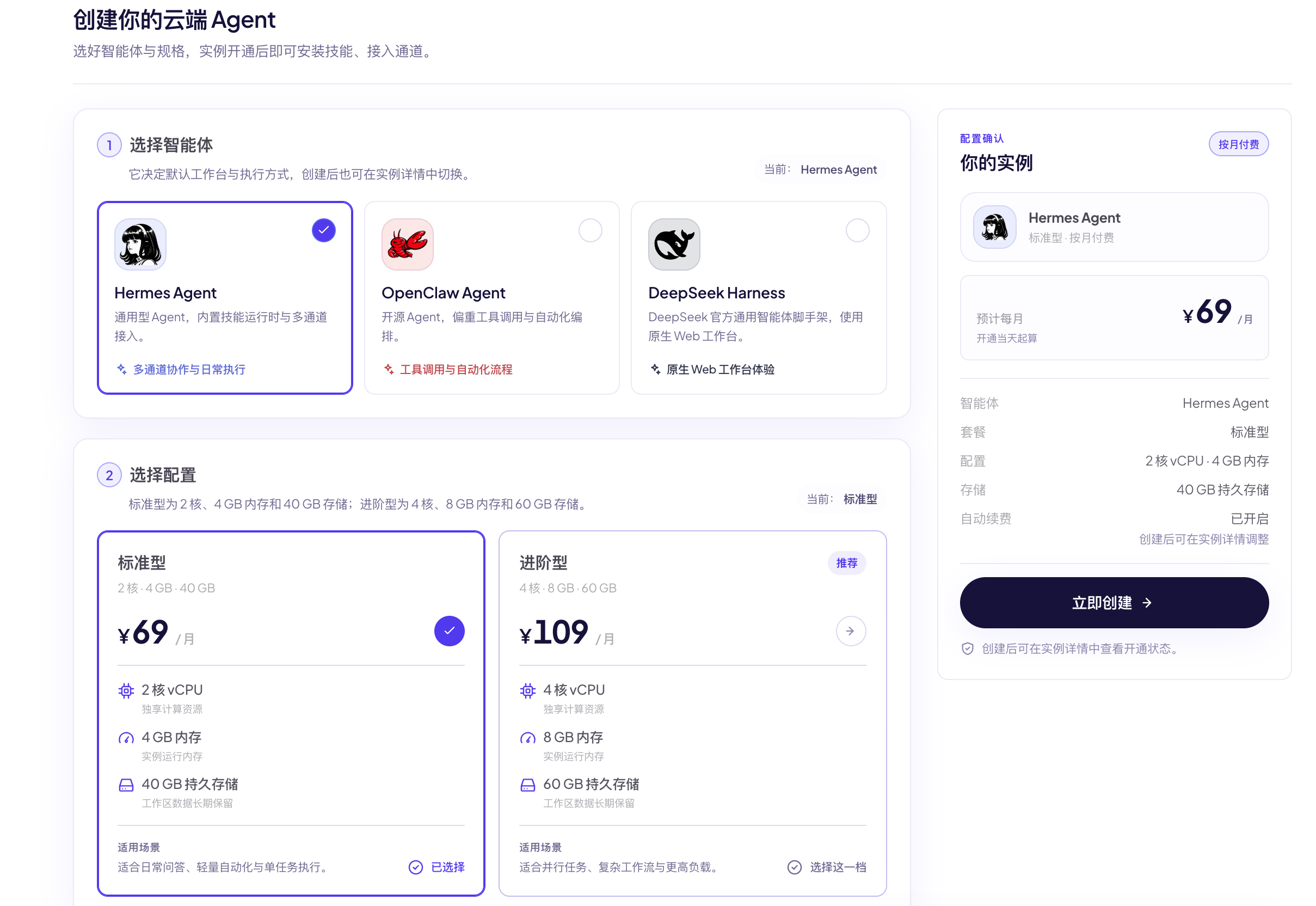Click the step 2 number badge
The height and width of the screenshot is (906, 1316).
click(109, 475)
